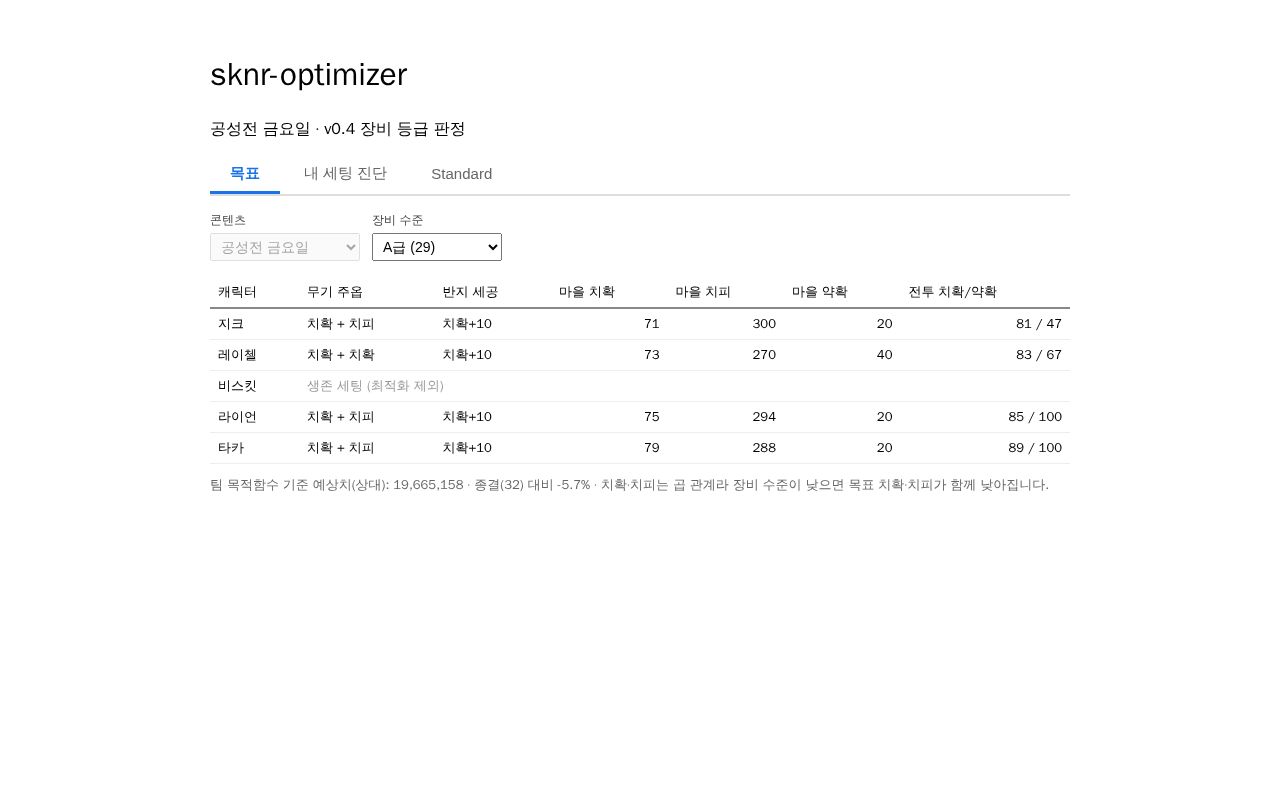
Task: Click 레이첼's 마을 약확 value 40
Action: (x=885, y=355)
